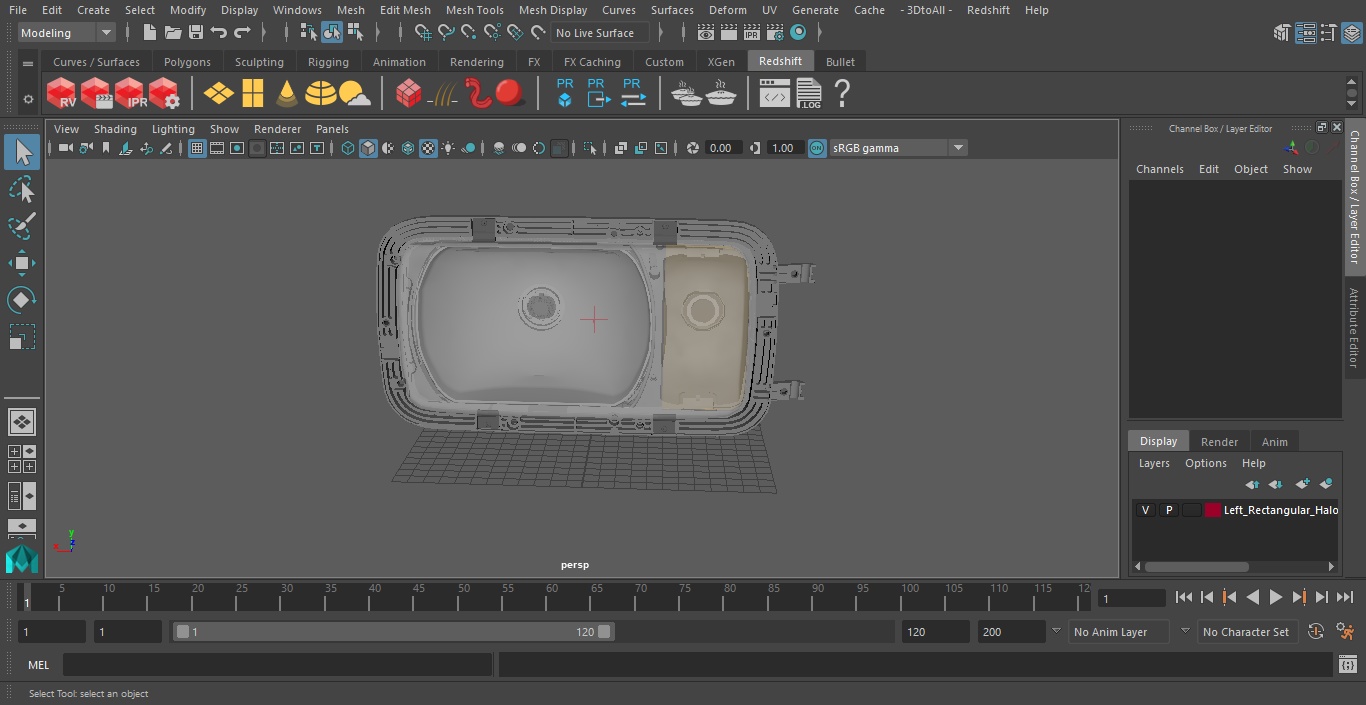Activate the Scale tool in toolbox

pos(22,337)
